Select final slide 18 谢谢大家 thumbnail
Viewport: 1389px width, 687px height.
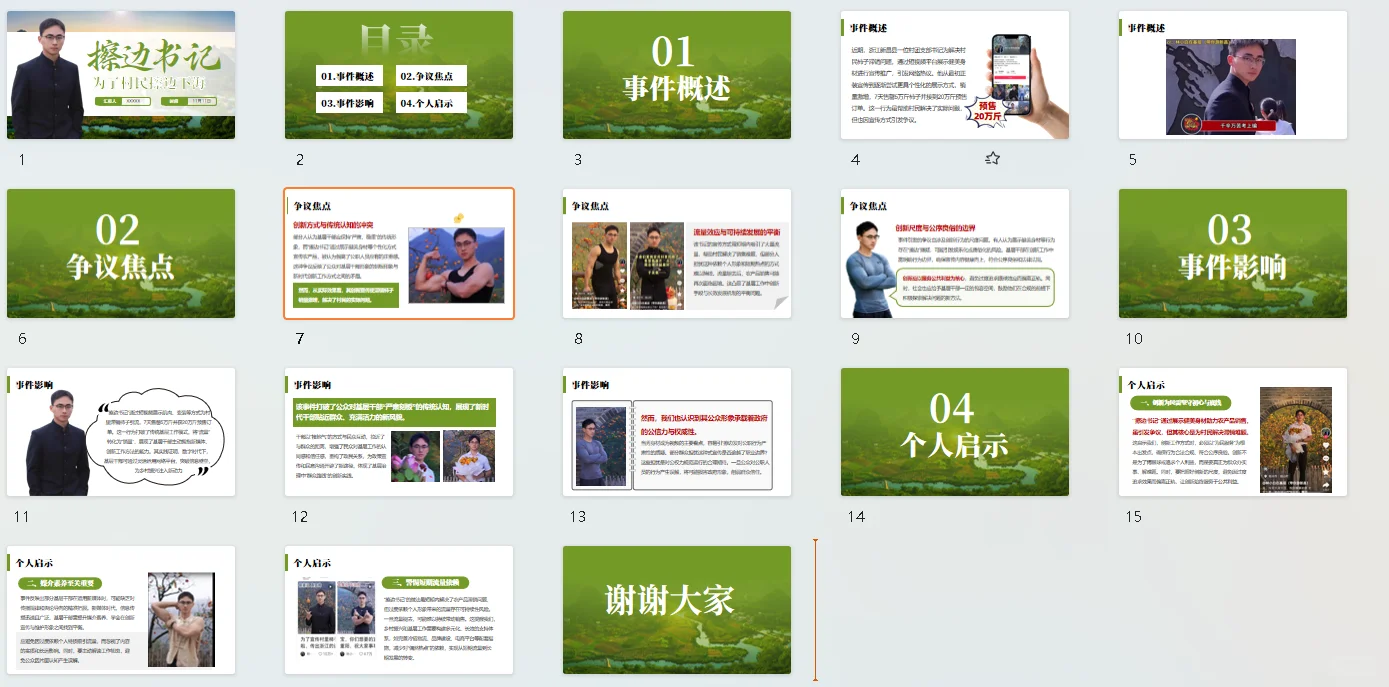pyautogui.click(x=677, y=610)
